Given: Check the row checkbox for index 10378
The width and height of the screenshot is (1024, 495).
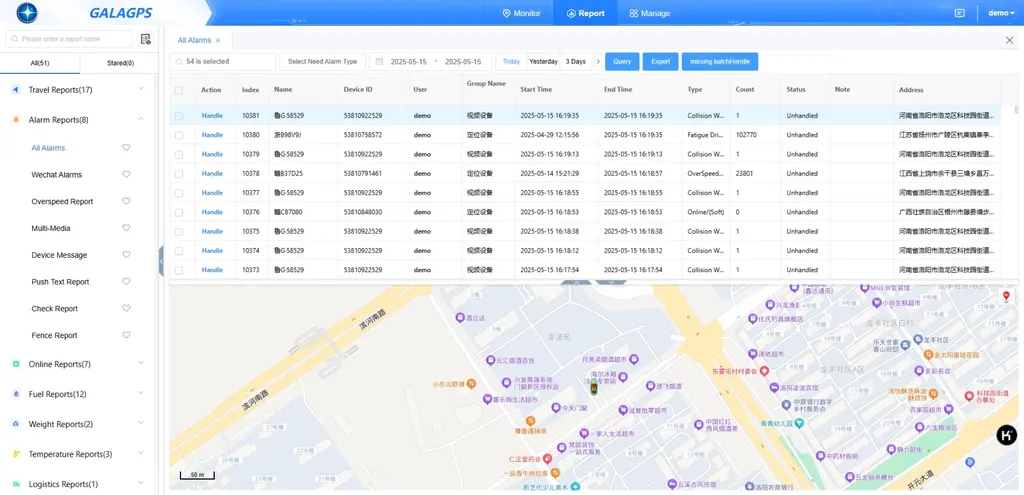Looking at the screenshot, I should (x=179, y=174).
